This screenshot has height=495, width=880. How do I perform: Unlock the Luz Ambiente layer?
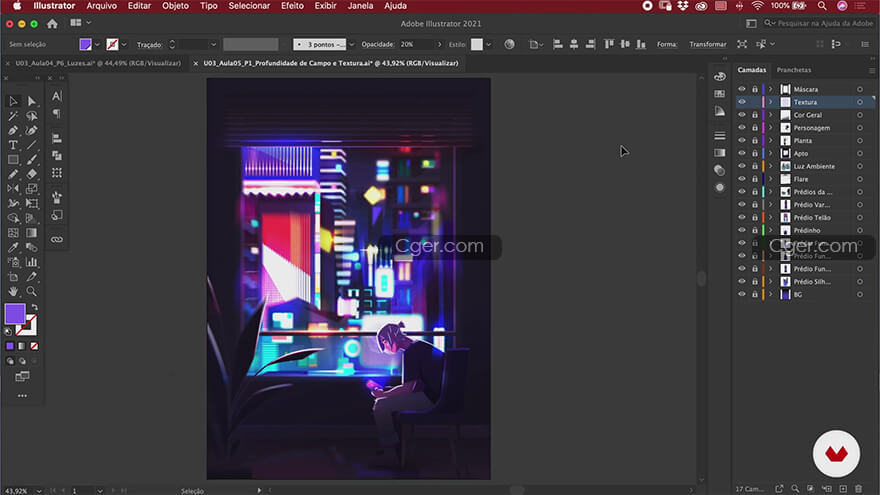tap(755, 166)
